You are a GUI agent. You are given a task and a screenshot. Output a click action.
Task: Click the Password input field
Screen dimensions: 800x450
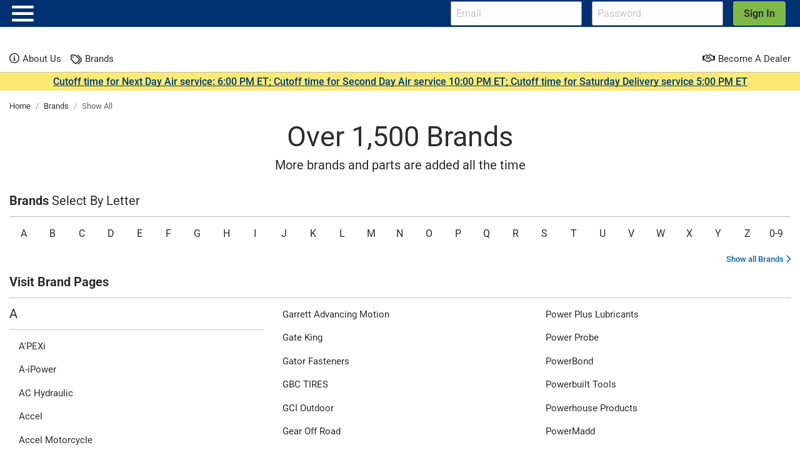coord(656,13)
